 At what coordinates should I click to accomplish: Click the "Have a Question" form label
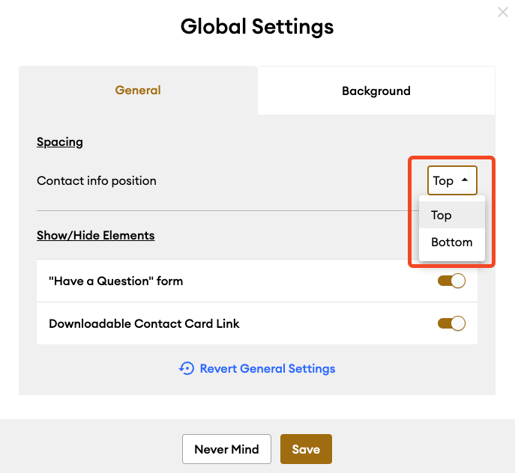(x=116, y=281)
